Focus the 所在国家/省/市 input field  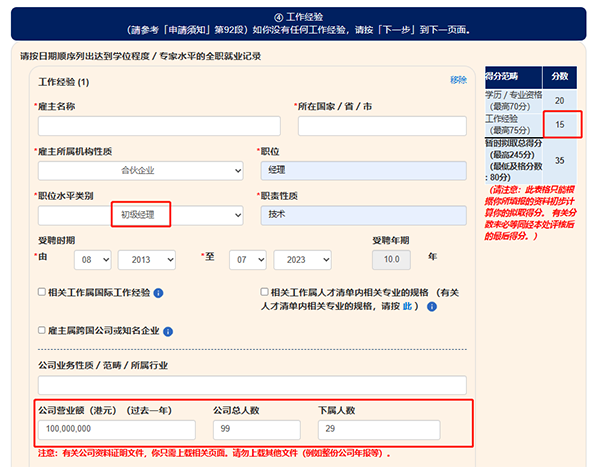367,126
